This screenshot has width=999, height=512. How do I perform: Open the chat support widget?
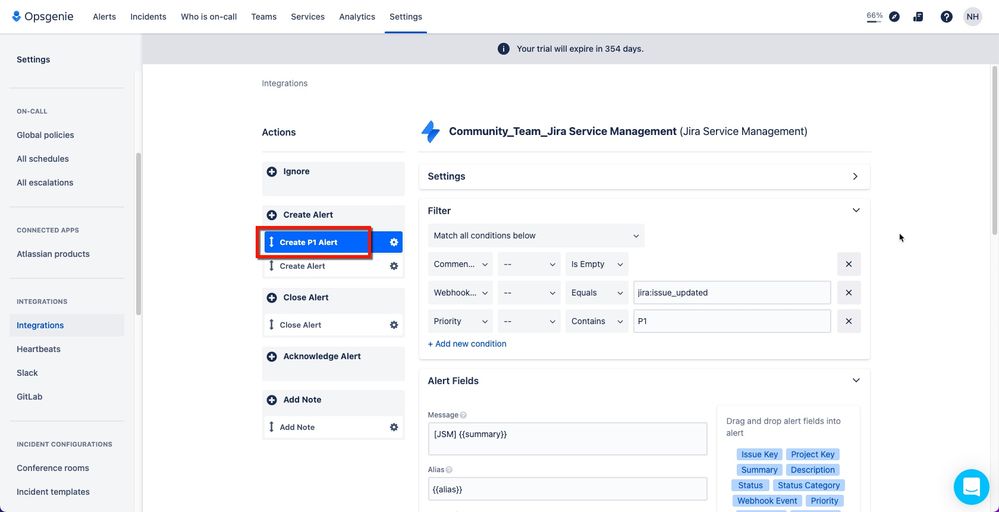970,487
